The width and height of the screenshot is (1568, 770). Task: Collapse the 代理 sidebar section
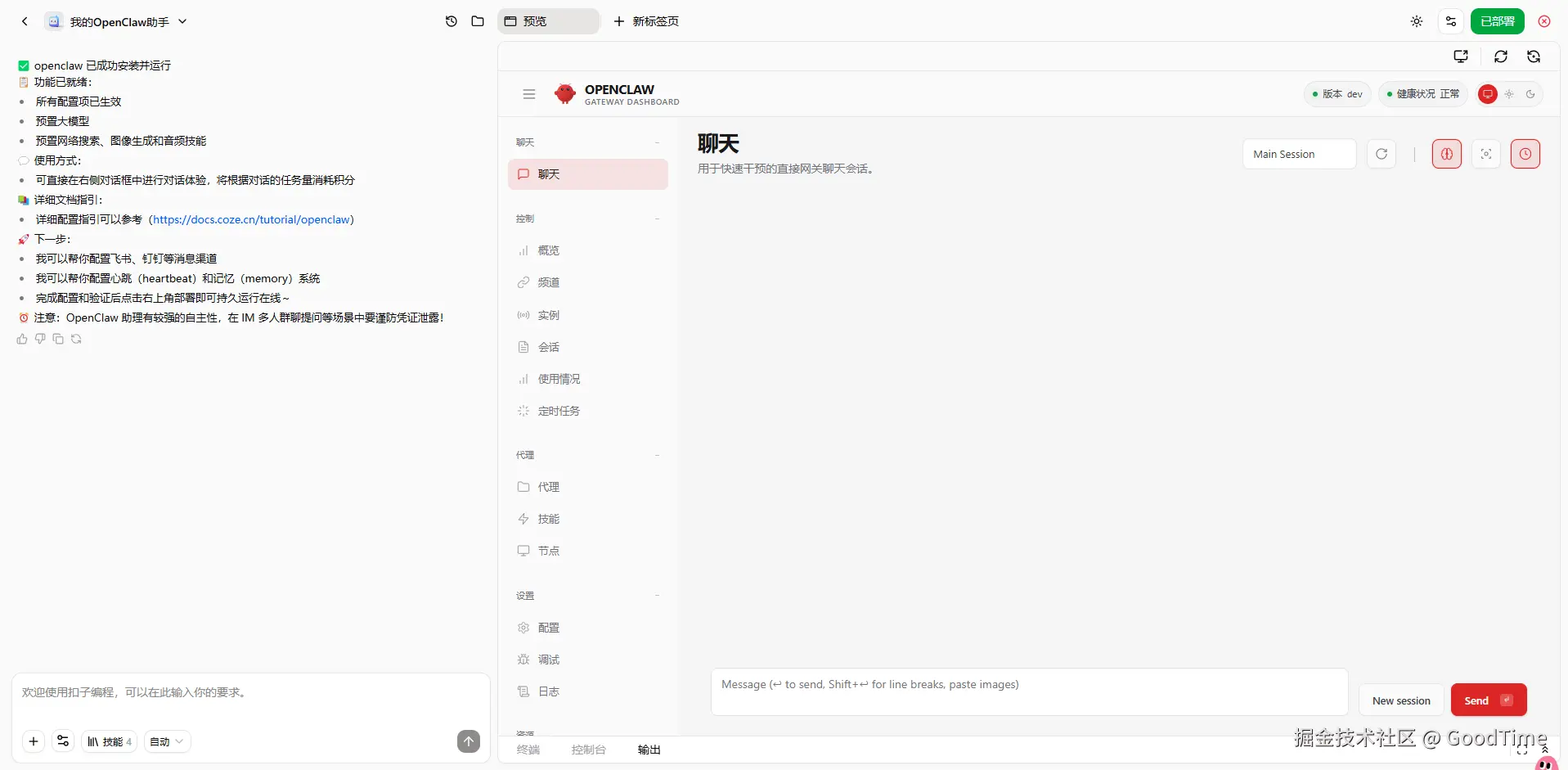pyautogui.click(x=588, y=455)
